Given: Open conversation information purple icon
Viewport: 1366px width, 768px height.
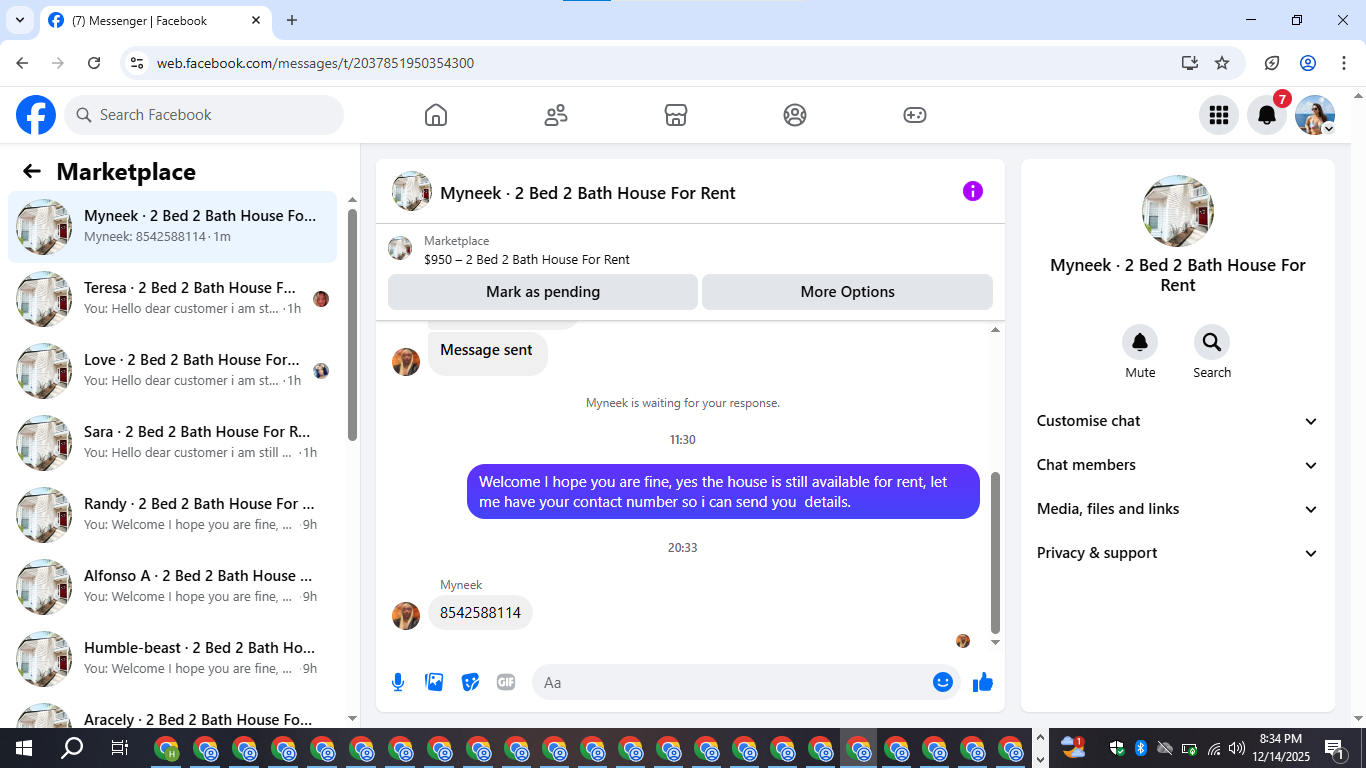Looking at the screenshot, I should tap(973, 191).
